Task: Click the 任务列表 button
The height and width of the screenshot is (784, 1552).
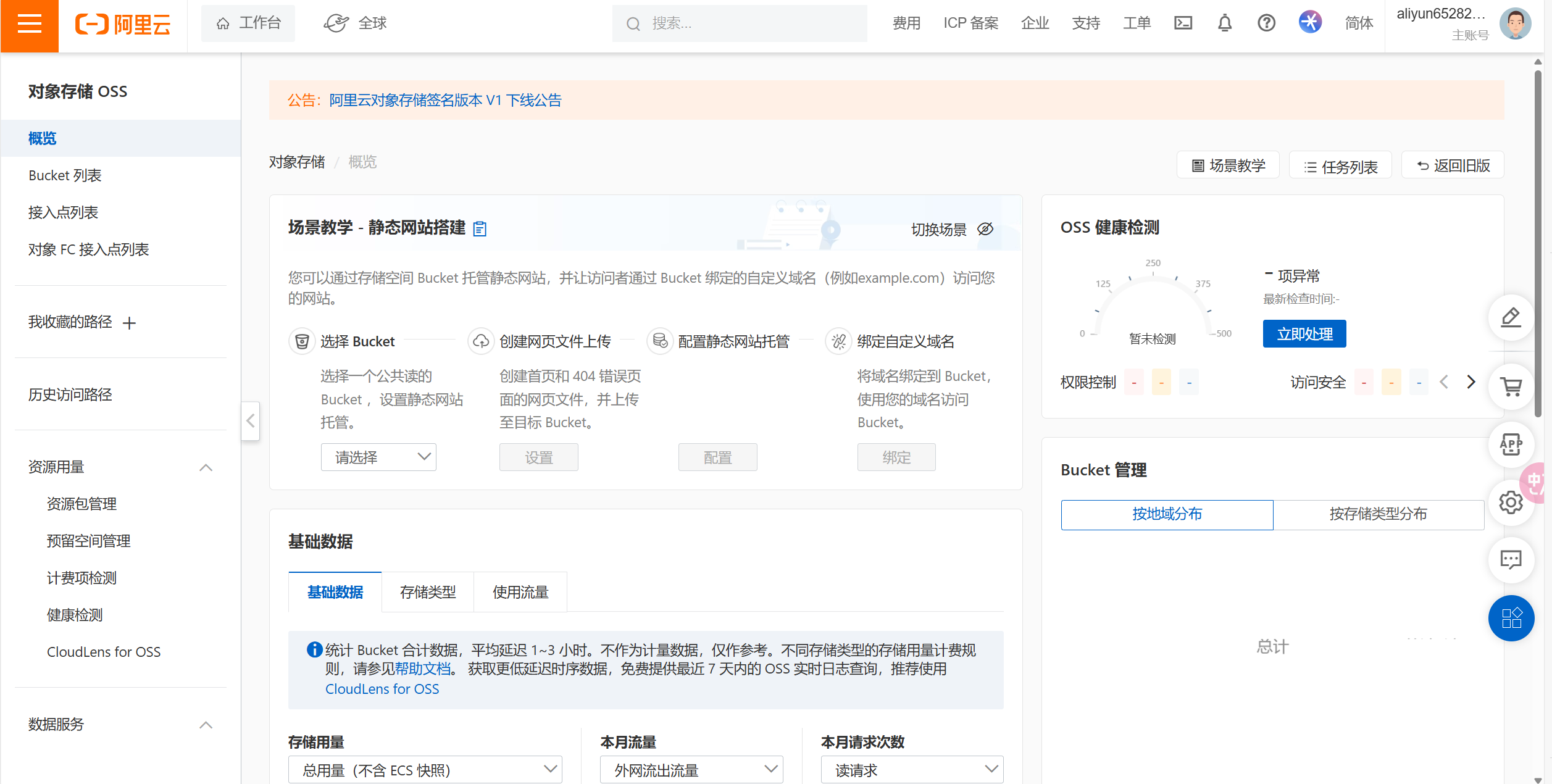Action: 1340,165
